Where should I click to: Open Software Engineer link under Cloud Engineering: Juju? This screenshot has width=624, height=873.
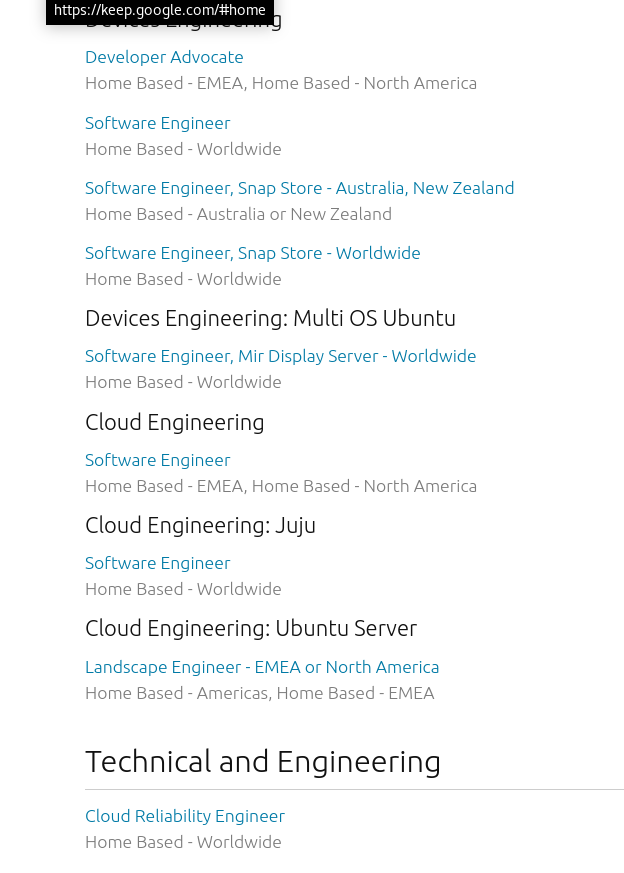click(158, 563)
